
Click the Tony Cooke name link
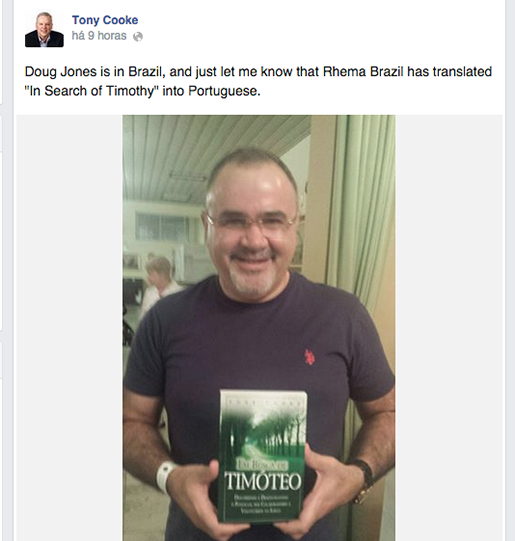[x=105, y=20]
